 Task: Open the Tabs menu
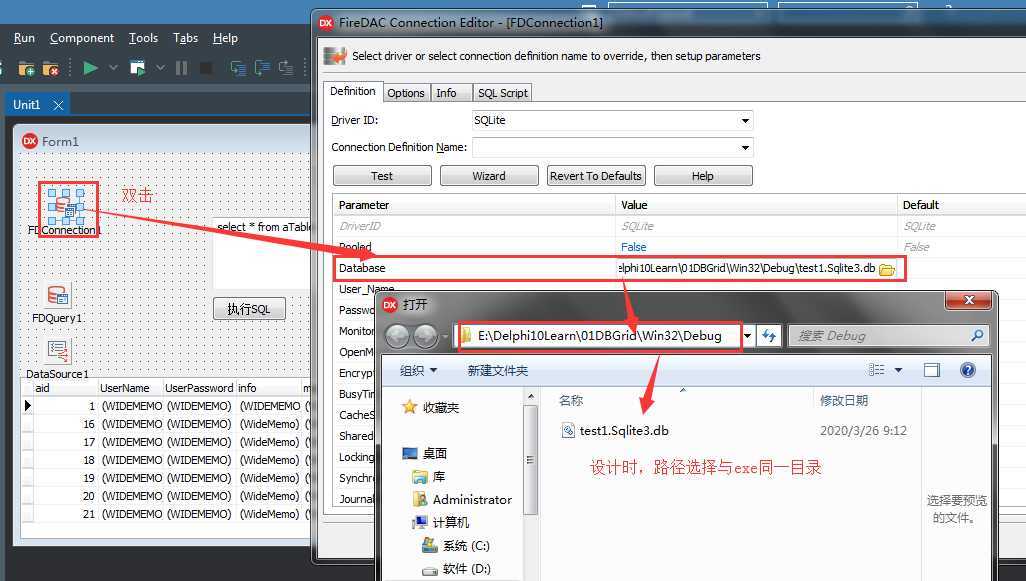pos(185,38)
